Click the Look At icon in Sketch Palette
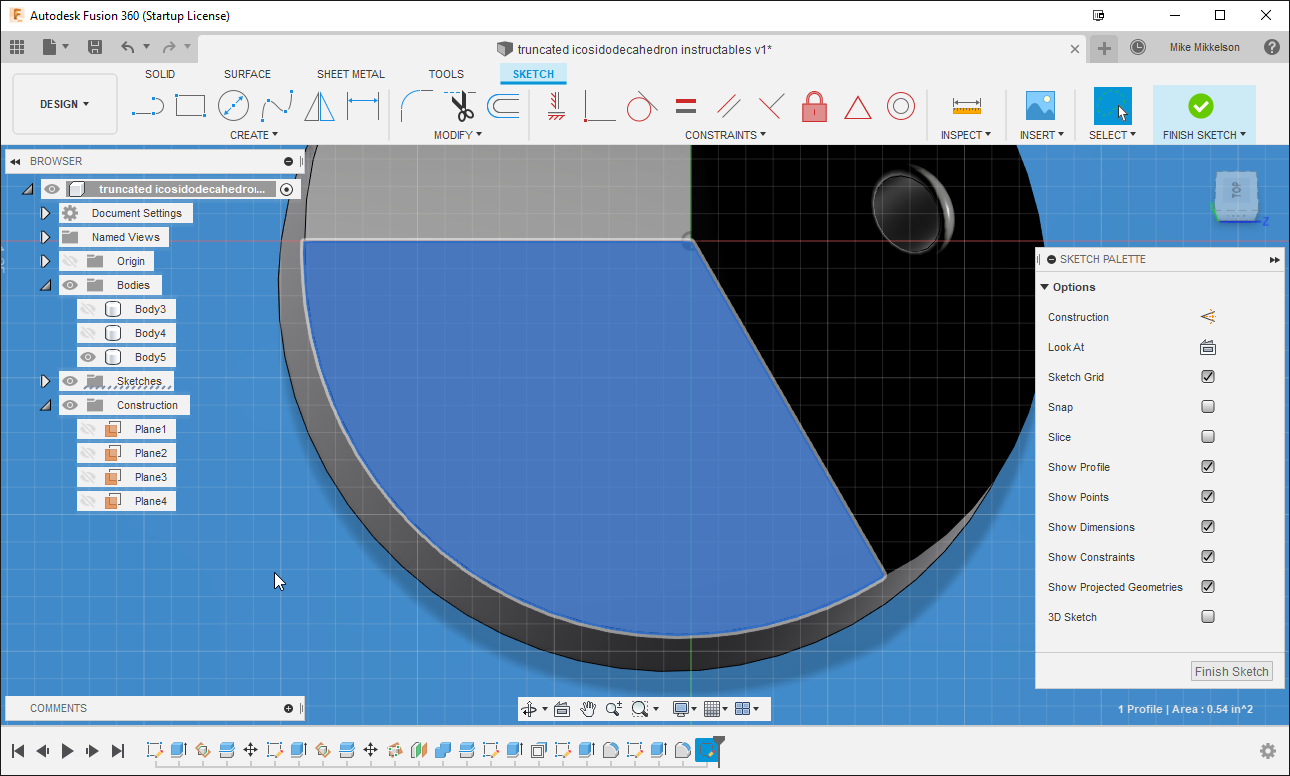Screen dimensions: 1290x776 1208,347
